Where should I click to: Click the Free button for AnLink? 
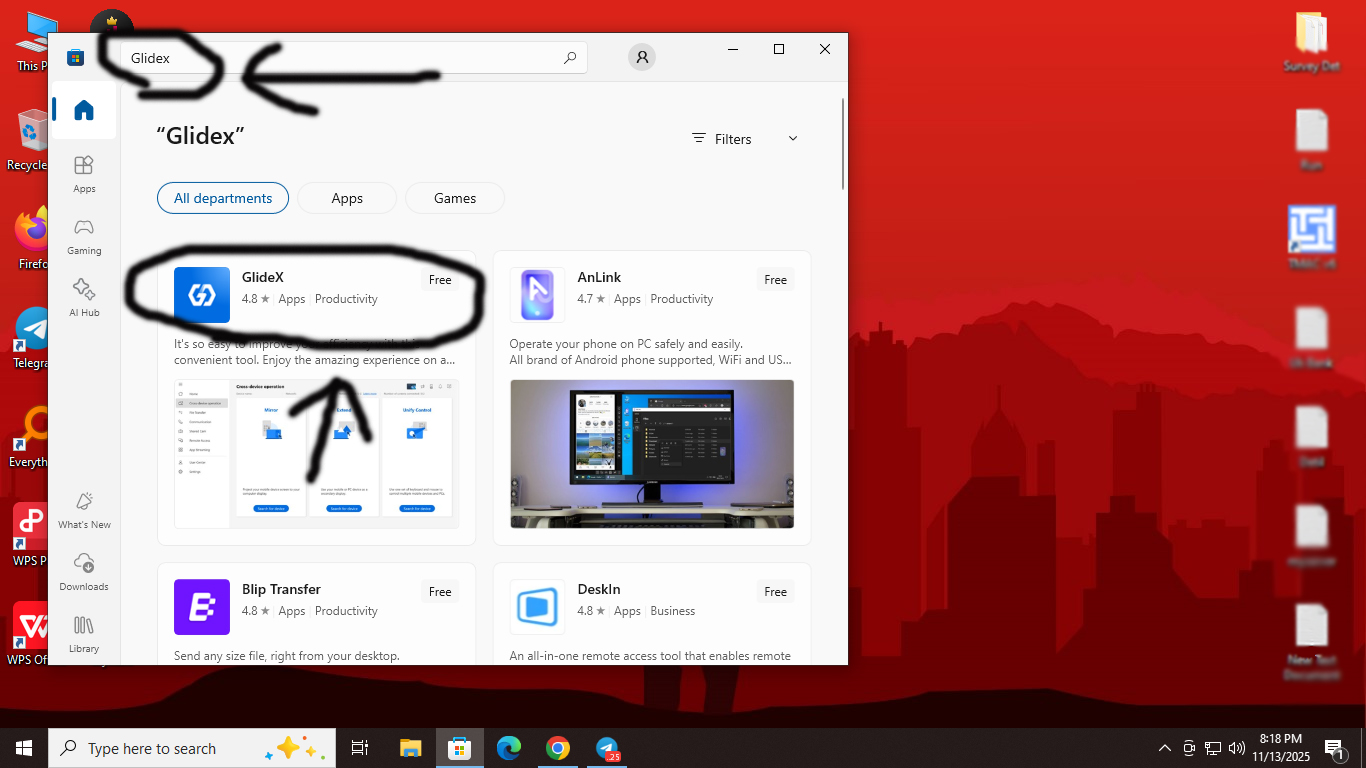(776, 280)
